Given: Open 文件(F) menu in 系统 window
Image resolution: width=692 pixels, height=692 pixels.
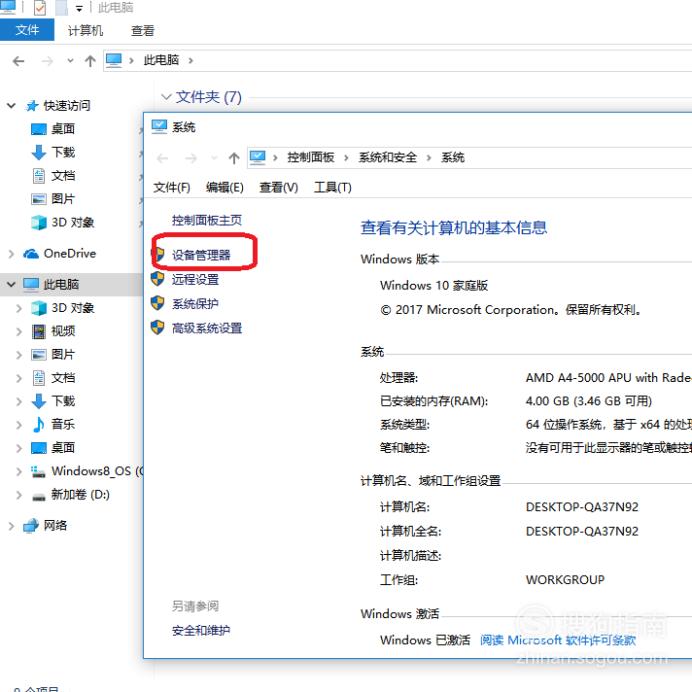Looking at the screenshot, I should (x=172, y=188).
